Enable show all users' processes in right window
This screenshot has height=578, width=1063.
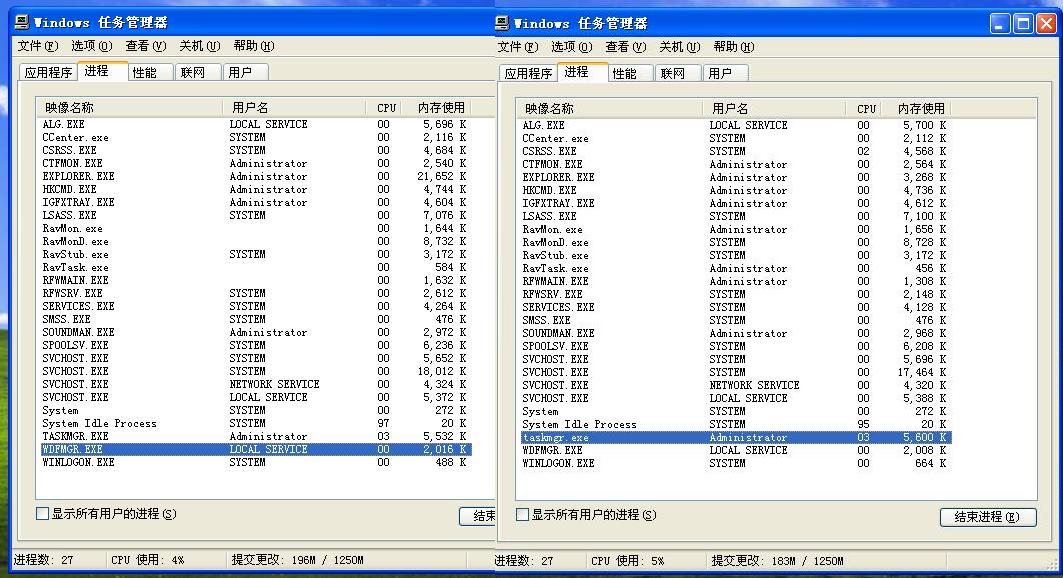point(522,515)
